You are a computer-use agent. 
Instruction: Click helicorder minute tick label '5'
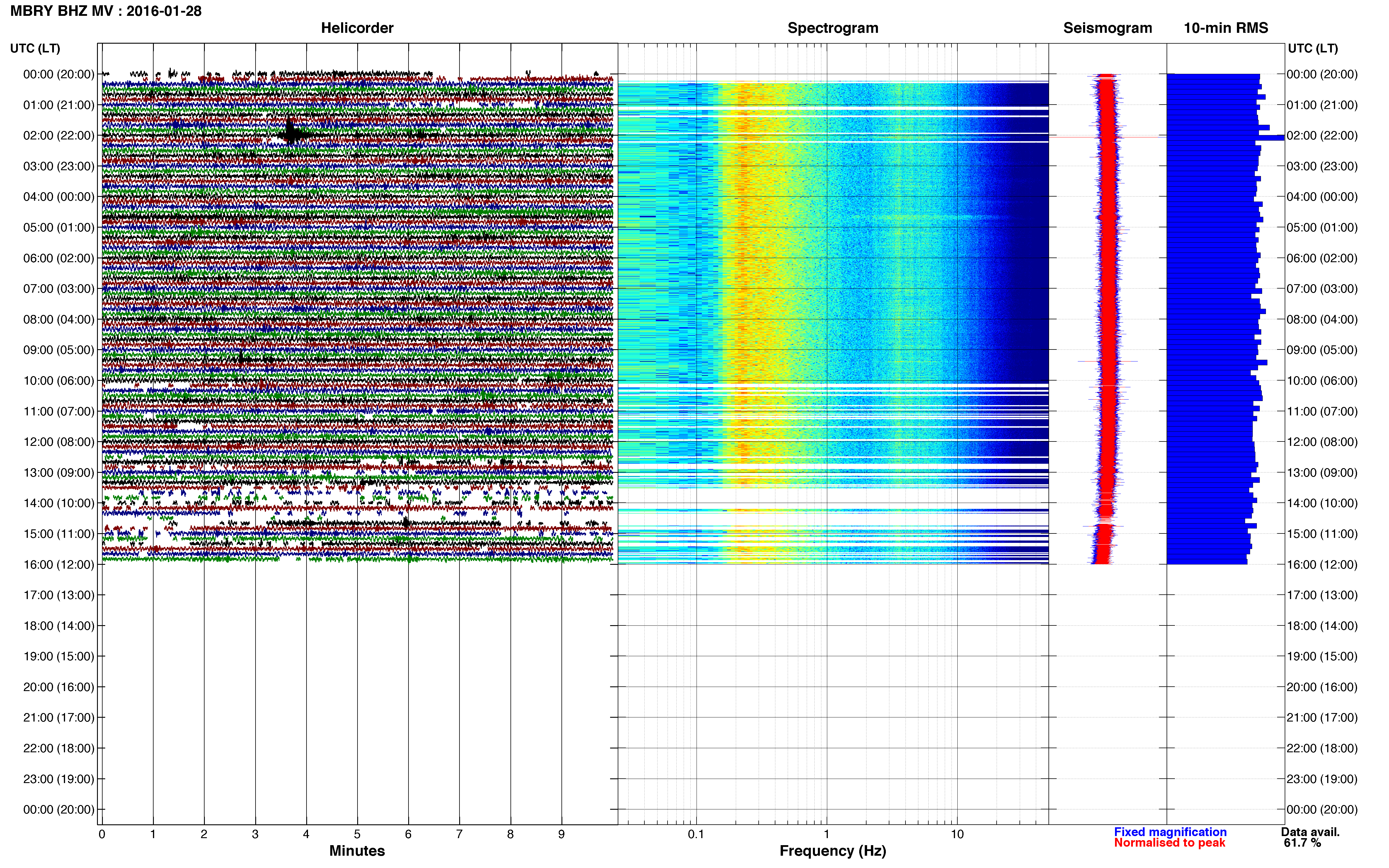[357, 834]
